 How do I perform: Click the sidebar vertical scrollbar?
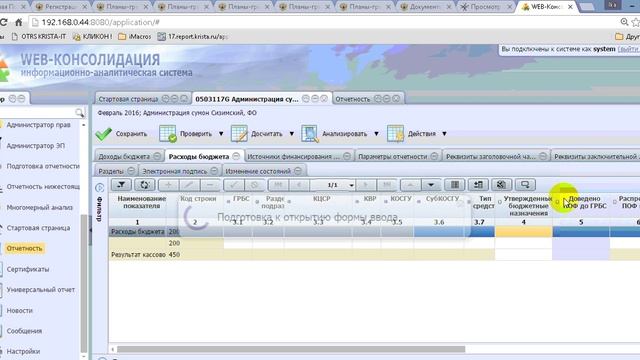tap(84, 283)
